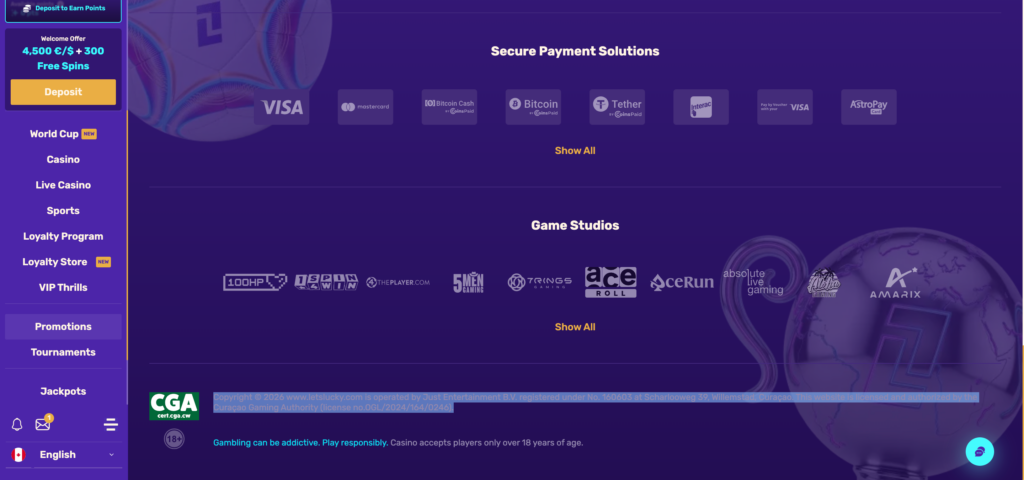Open the Aloha Gaming studio logo
This screenshot has height=480, width=1024.
(x=824, y=283)
